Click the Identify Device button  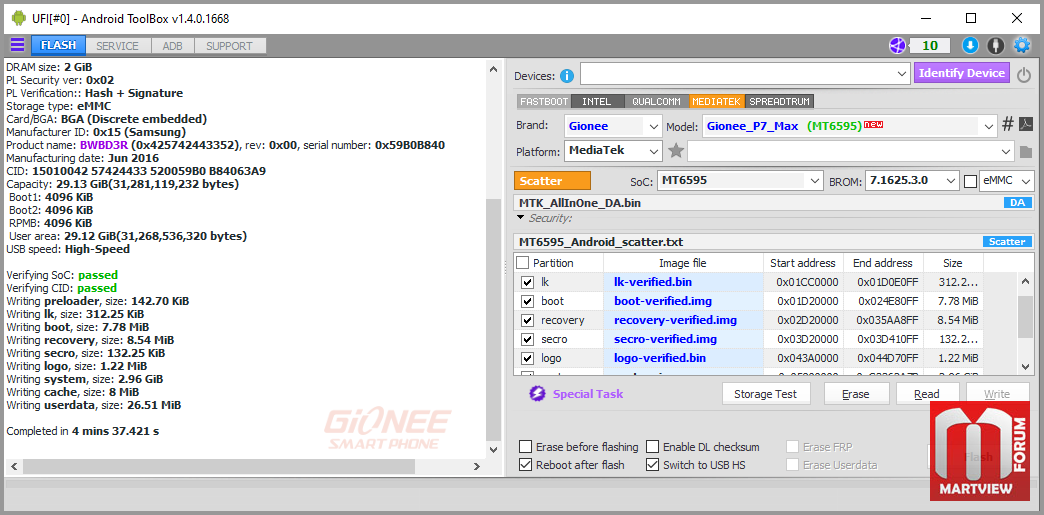[961, 73]
